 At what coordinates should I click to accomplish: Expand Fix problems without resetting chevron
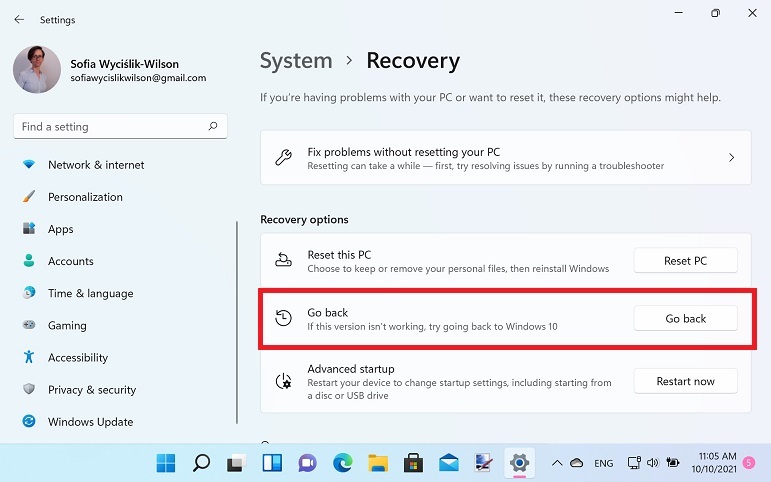coord(731,157)
